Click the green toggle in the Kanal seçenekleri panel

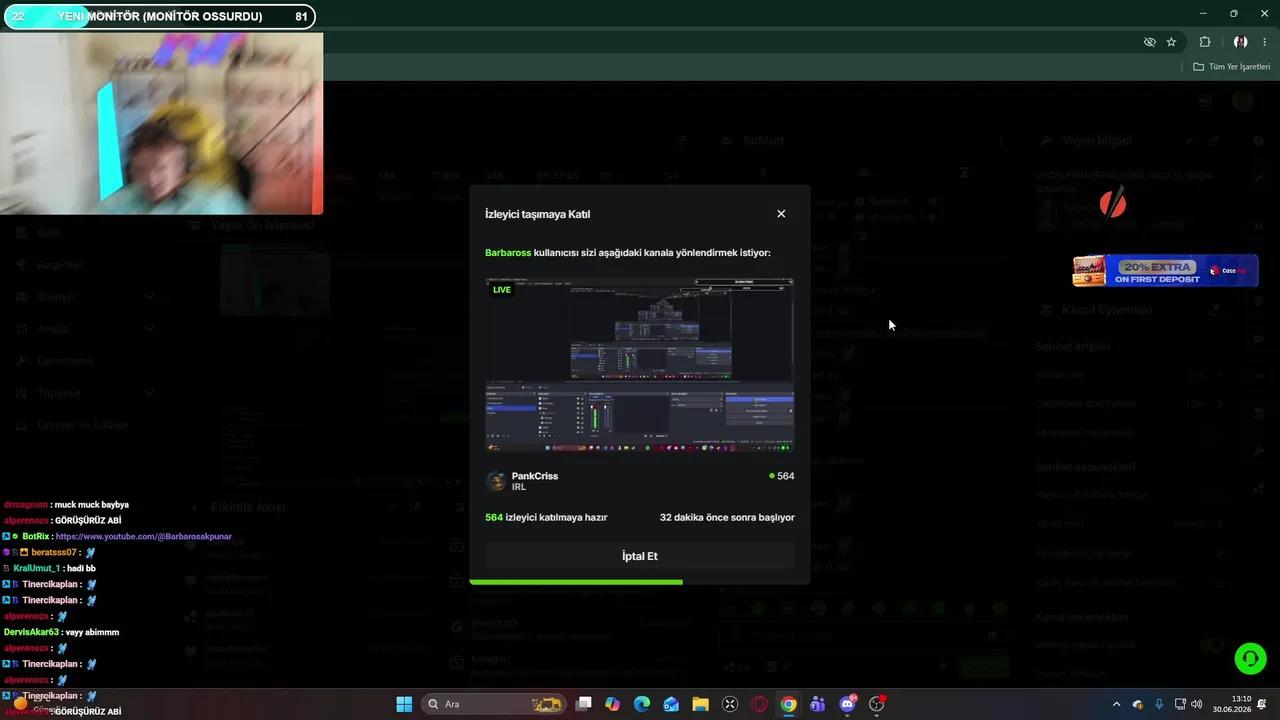pos(1213,645)
